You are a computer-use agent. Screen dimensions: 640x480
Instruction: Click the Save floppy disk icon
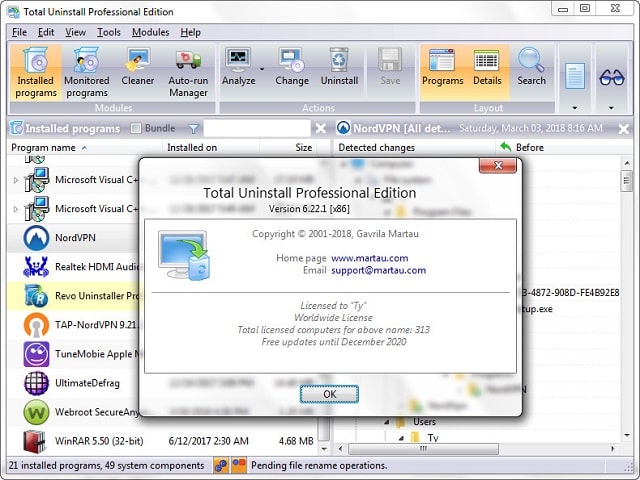(x=390, y=60)
